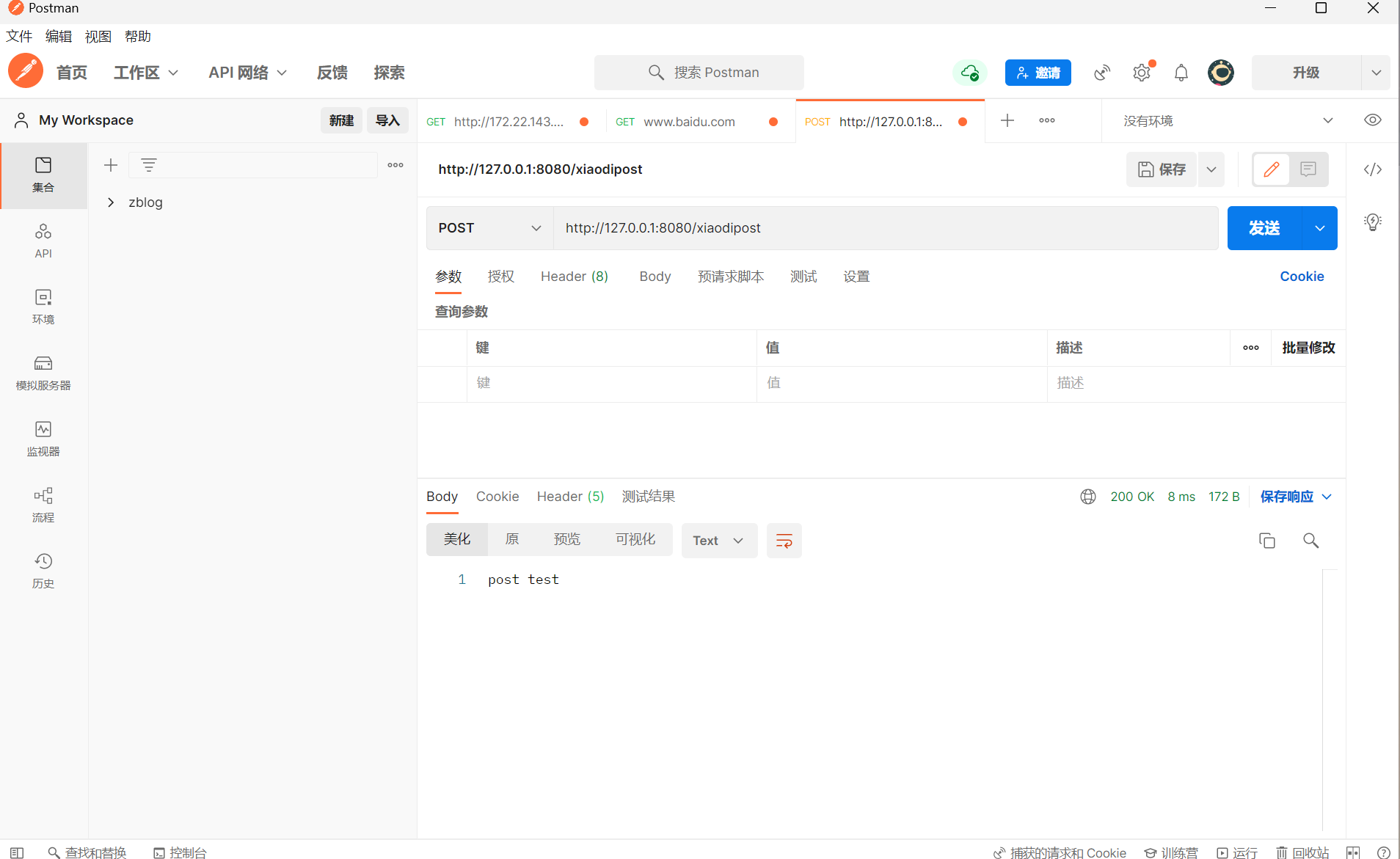The height and width of the screenshot is (859, 1400).
Task: Open the code snippet icon in the right sidebar
Action: coord(1373,169)
